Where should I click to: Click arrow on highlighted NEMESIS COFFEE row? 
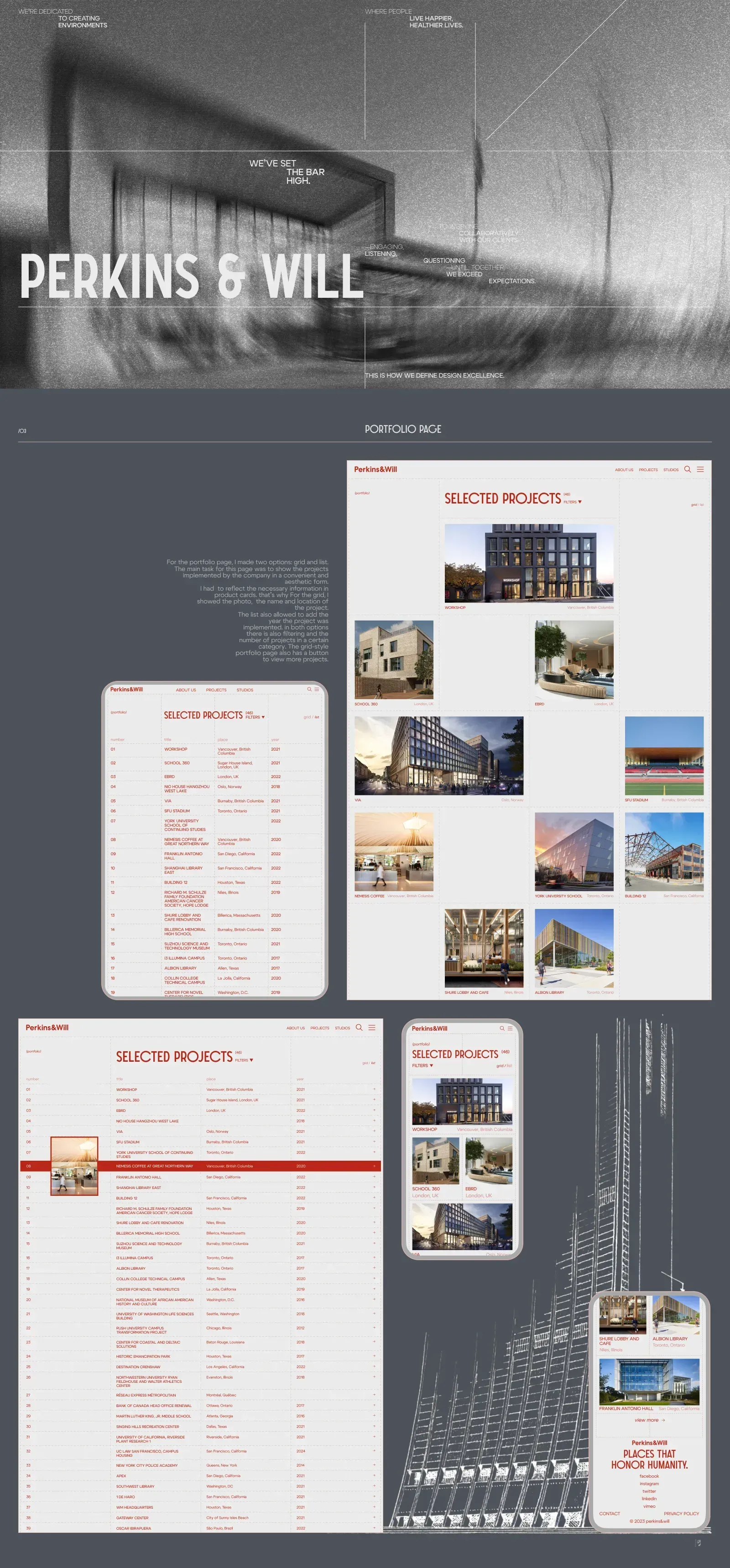(x=374, y=1166)
